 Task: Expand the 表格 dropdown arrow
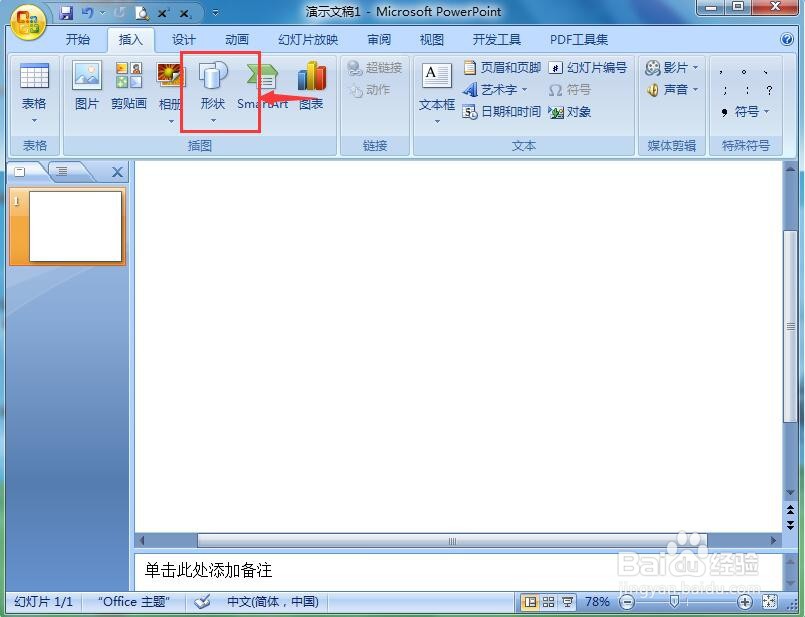pos(34,121)
